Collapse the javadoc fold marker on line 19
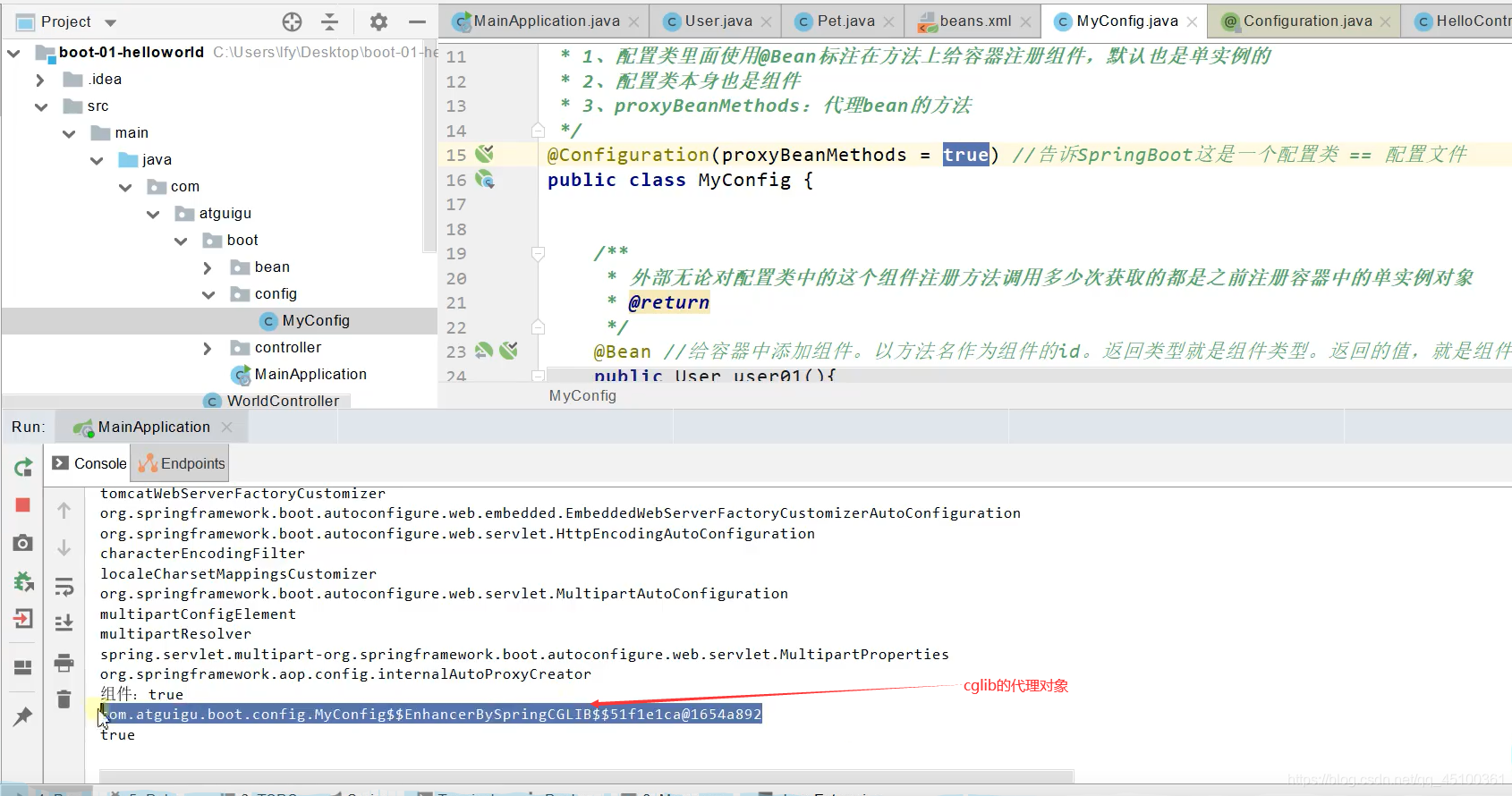Image resolution: width=1512 pixels, height=796 pixels. click(538, 254)
